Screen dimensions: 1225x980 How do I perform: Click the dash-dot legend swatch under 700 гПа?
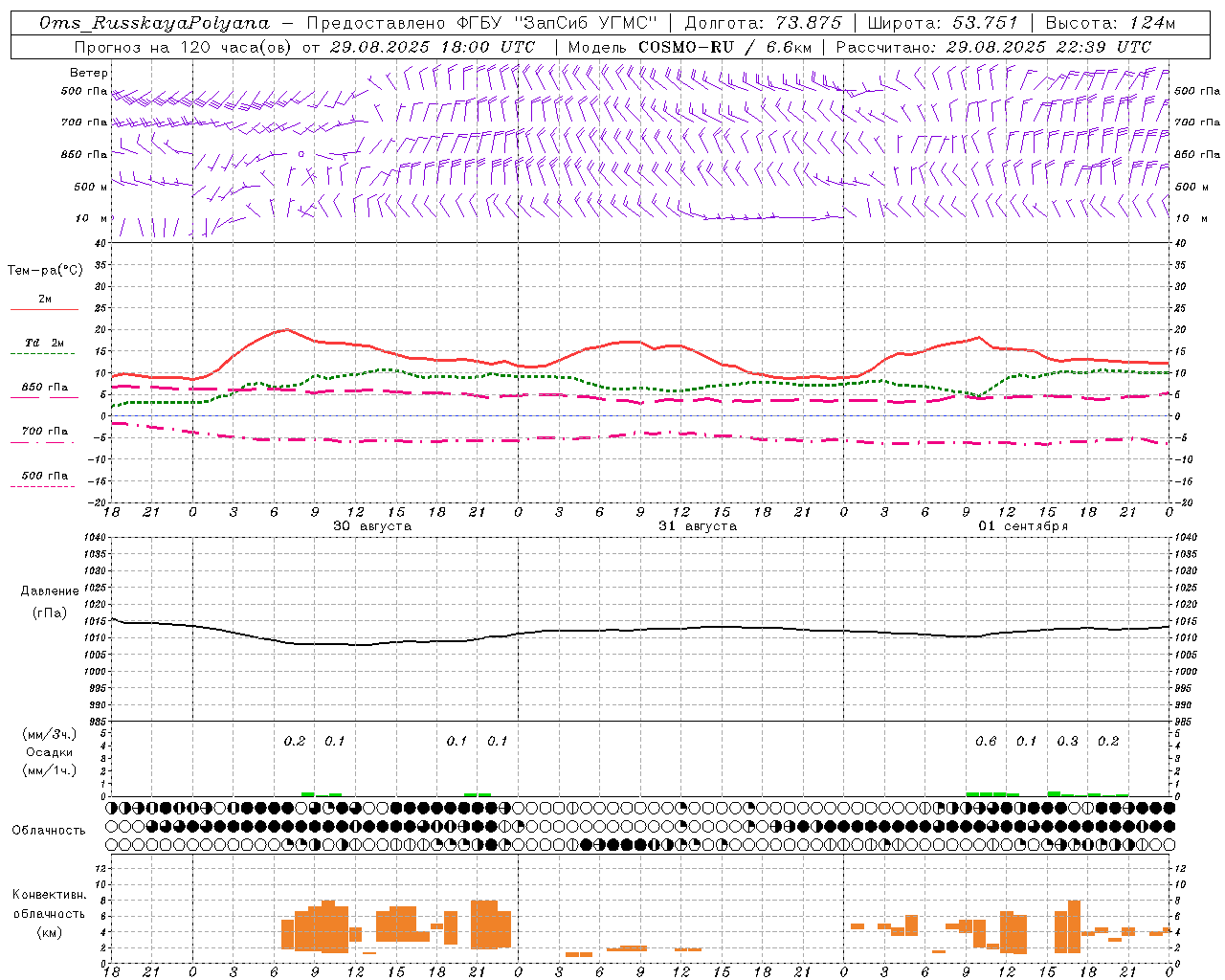point(42,442)
